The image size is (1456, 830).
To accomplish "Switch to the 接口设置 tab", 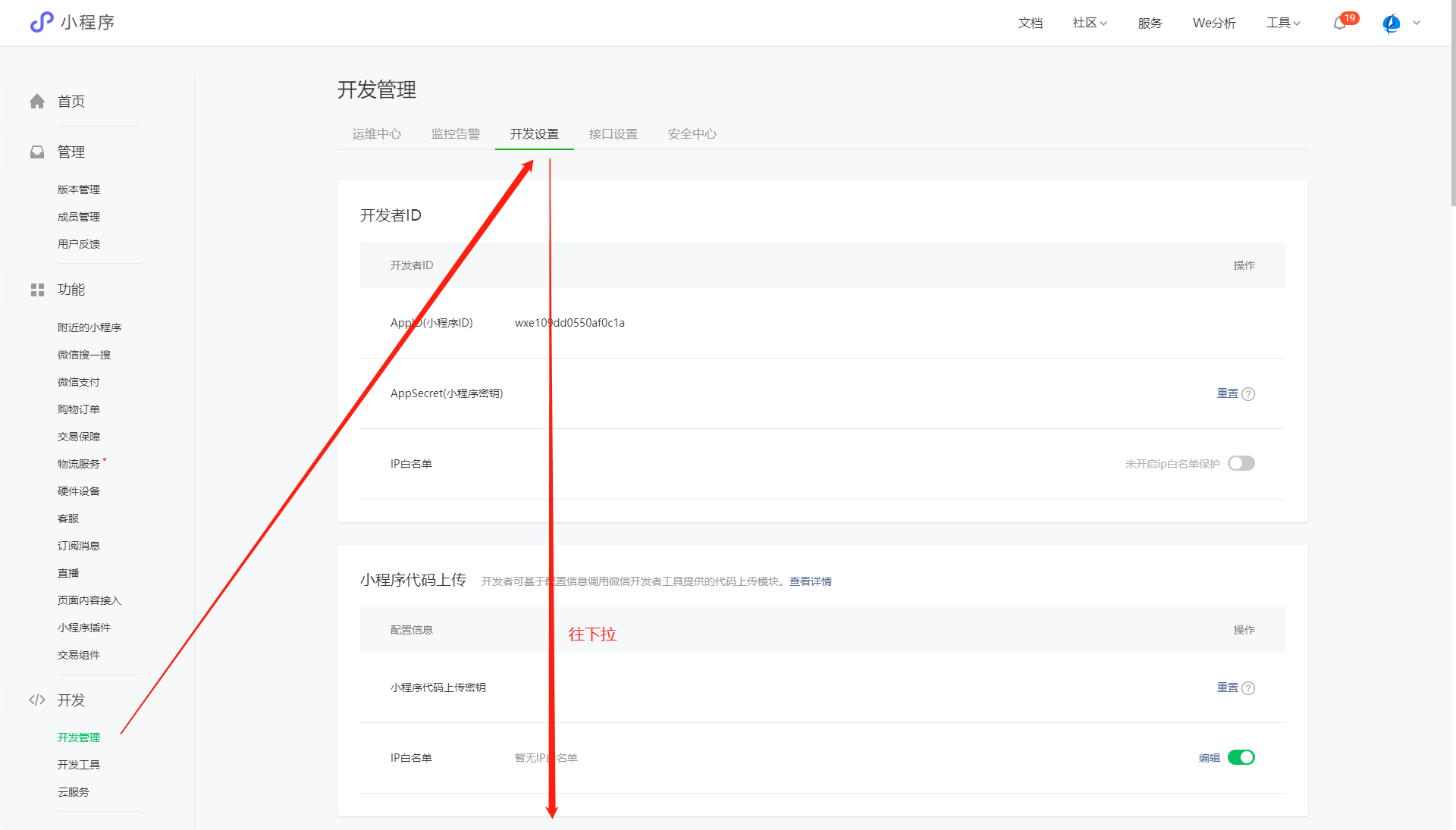I will tap(613, 134).
